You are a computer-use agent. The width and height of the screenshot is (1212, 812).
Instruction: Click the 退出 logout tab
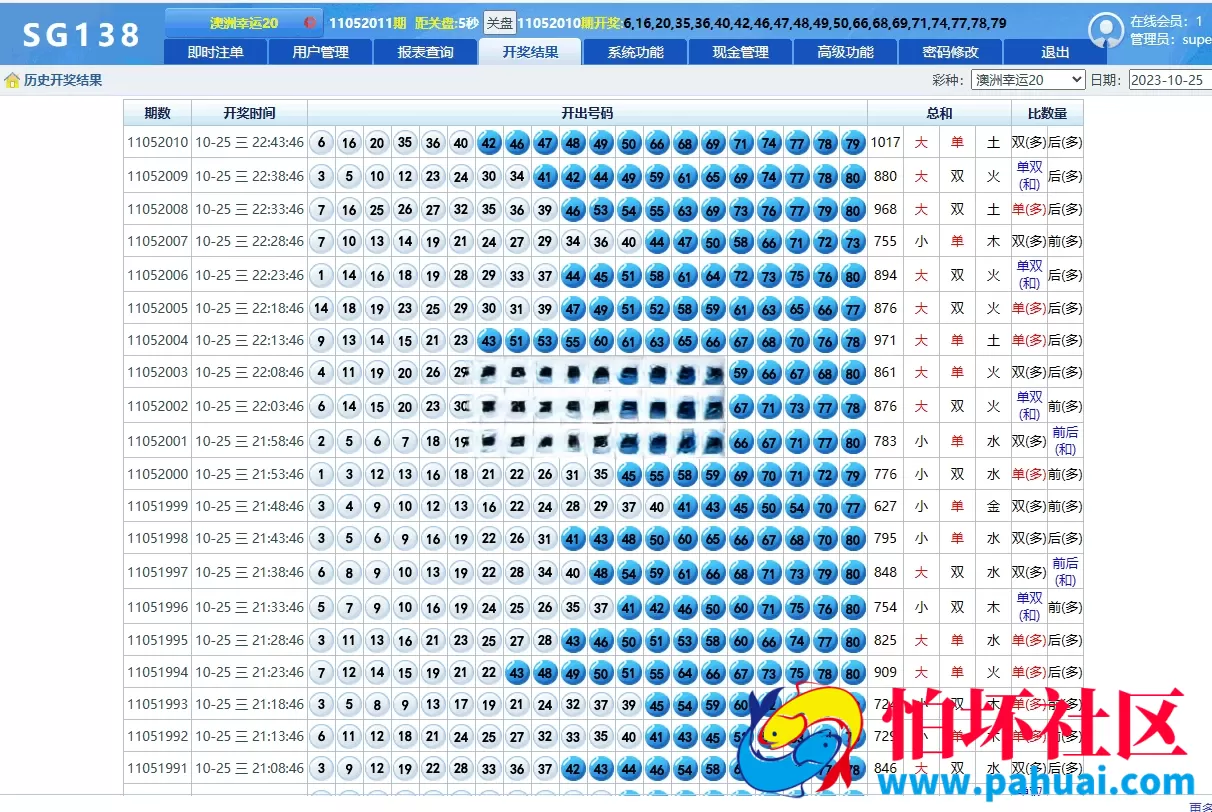(1055, 52)
